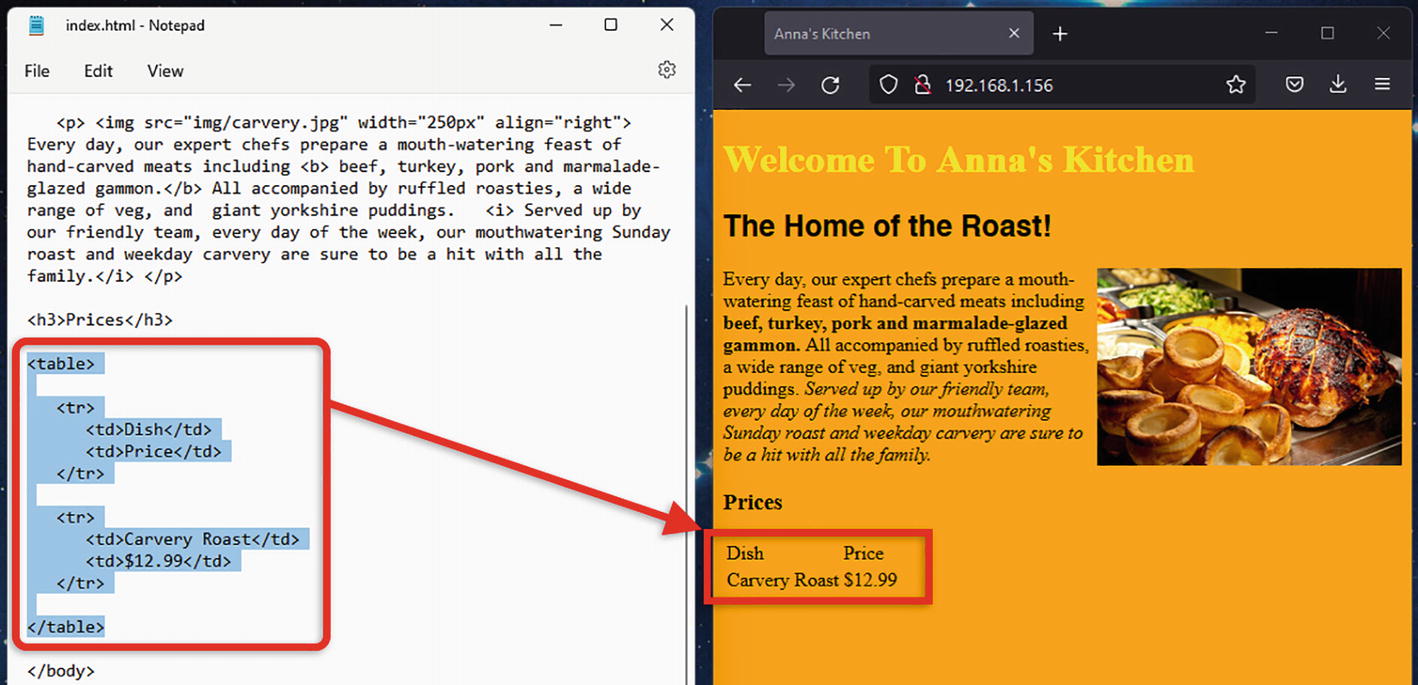Click the Firefox forward arrow
This screenshot has height=685, width=1418.
pos(786,85)
